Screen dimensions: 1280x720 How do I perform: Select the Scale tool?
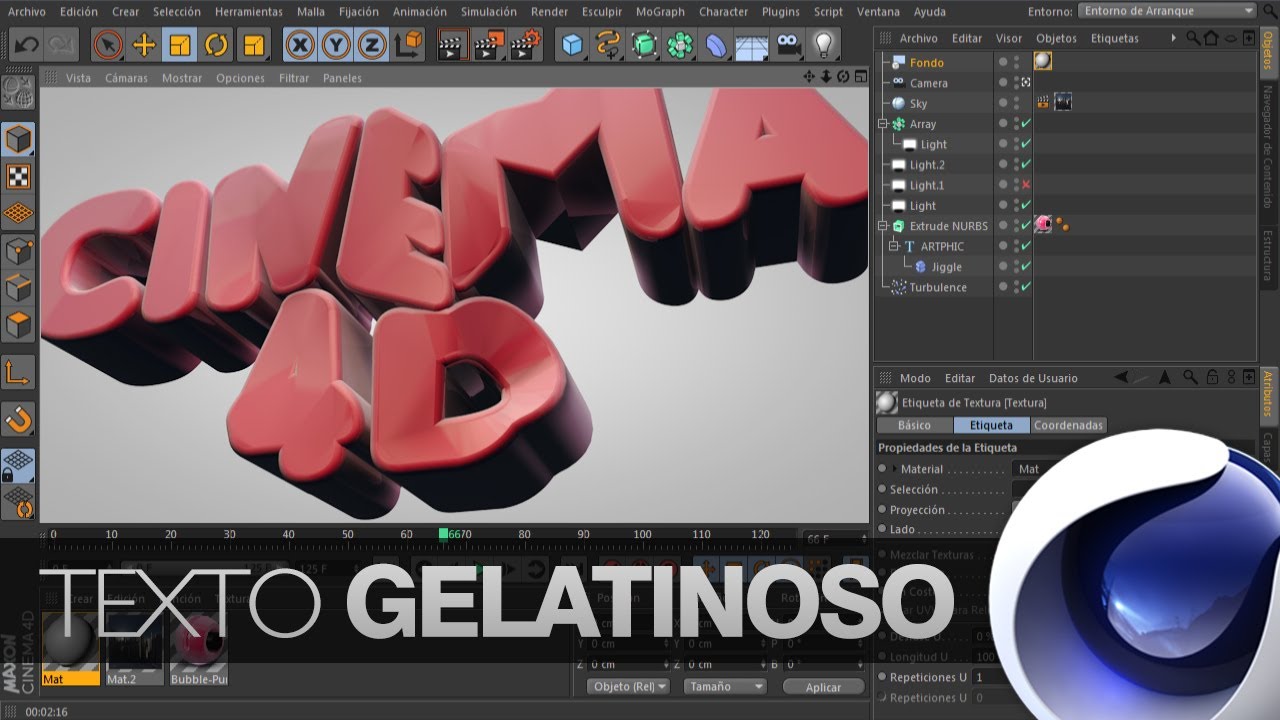180,45
